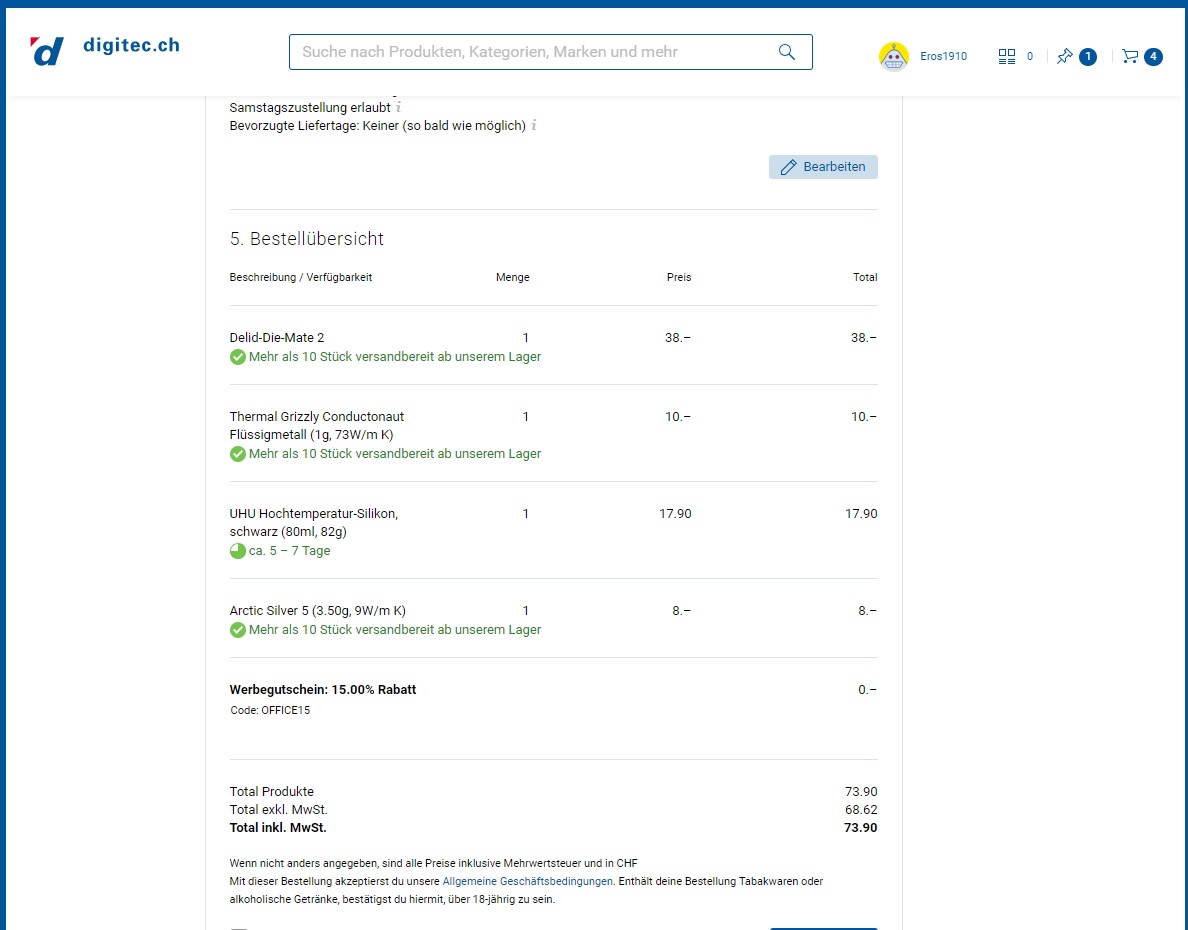Click the digitec logo icon
Screen dimensions: 1188x930
pos(47,51)
